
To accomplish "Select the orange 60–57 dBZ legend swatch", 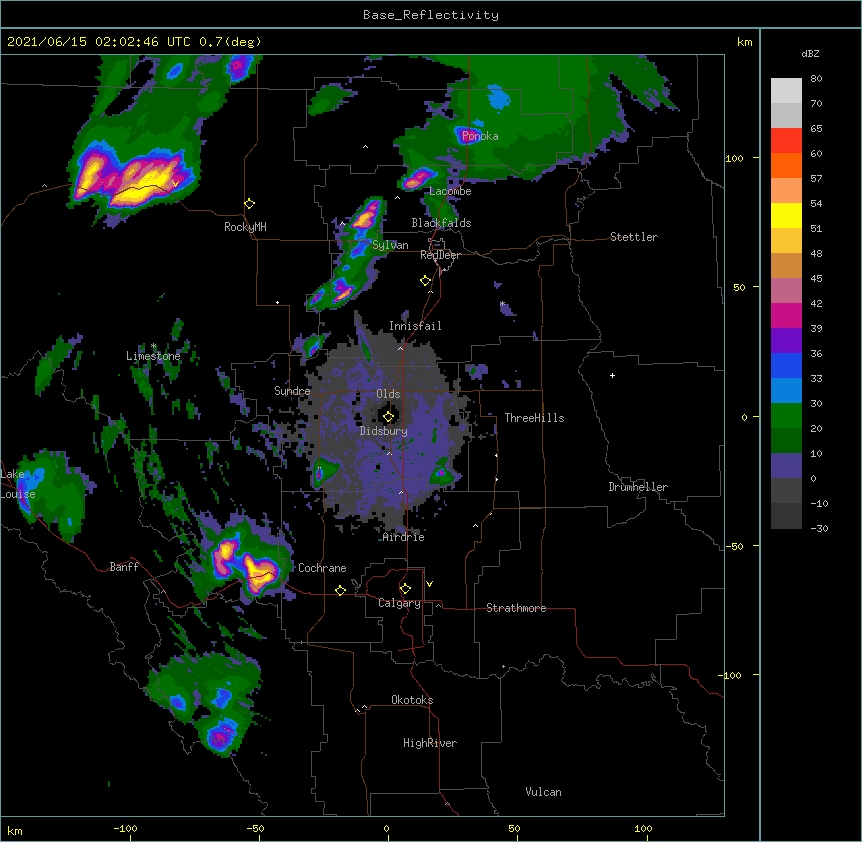I will click(x=786, y=165).
